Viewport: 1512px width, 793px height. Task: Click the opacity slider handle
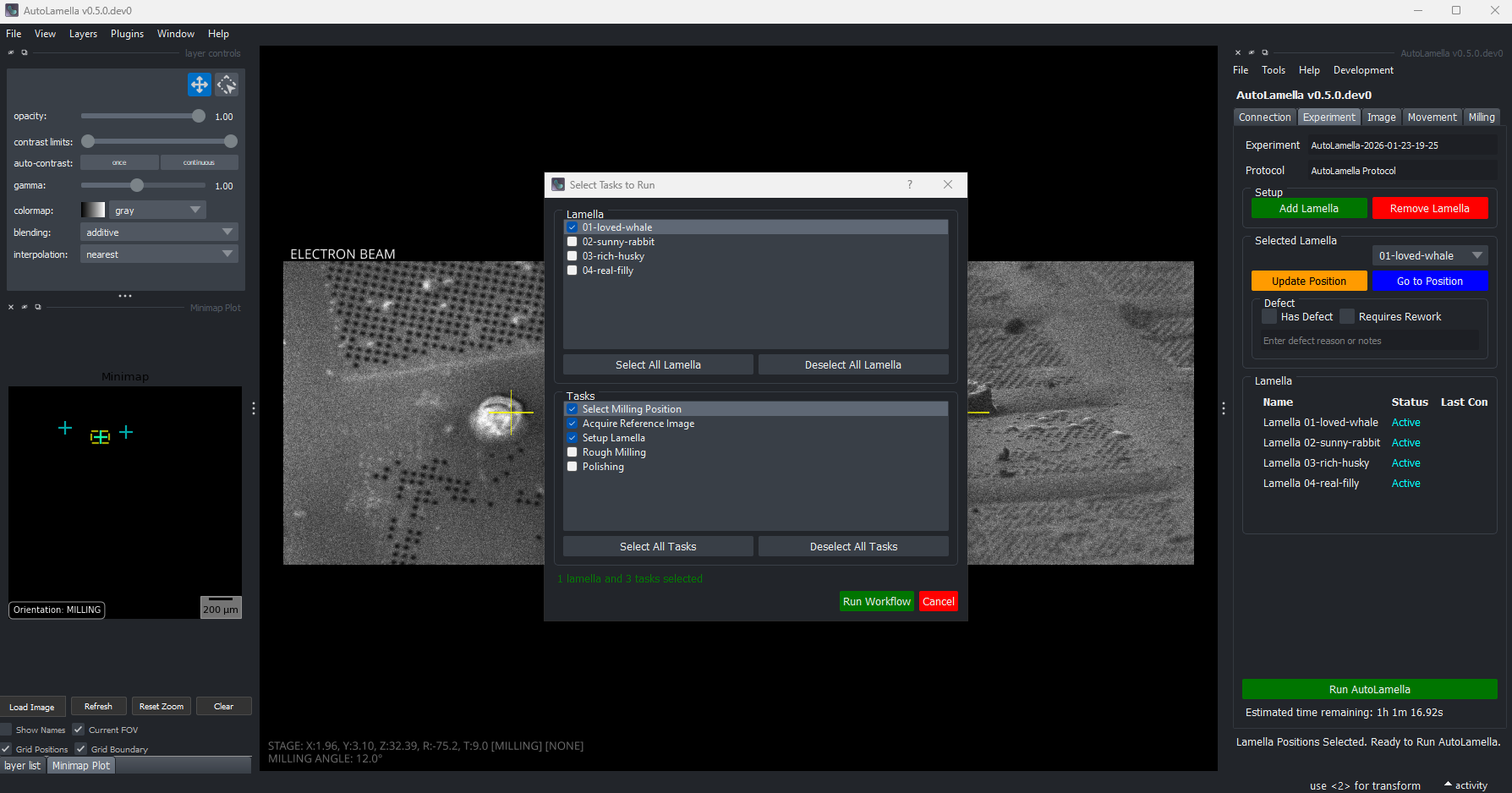199,117
